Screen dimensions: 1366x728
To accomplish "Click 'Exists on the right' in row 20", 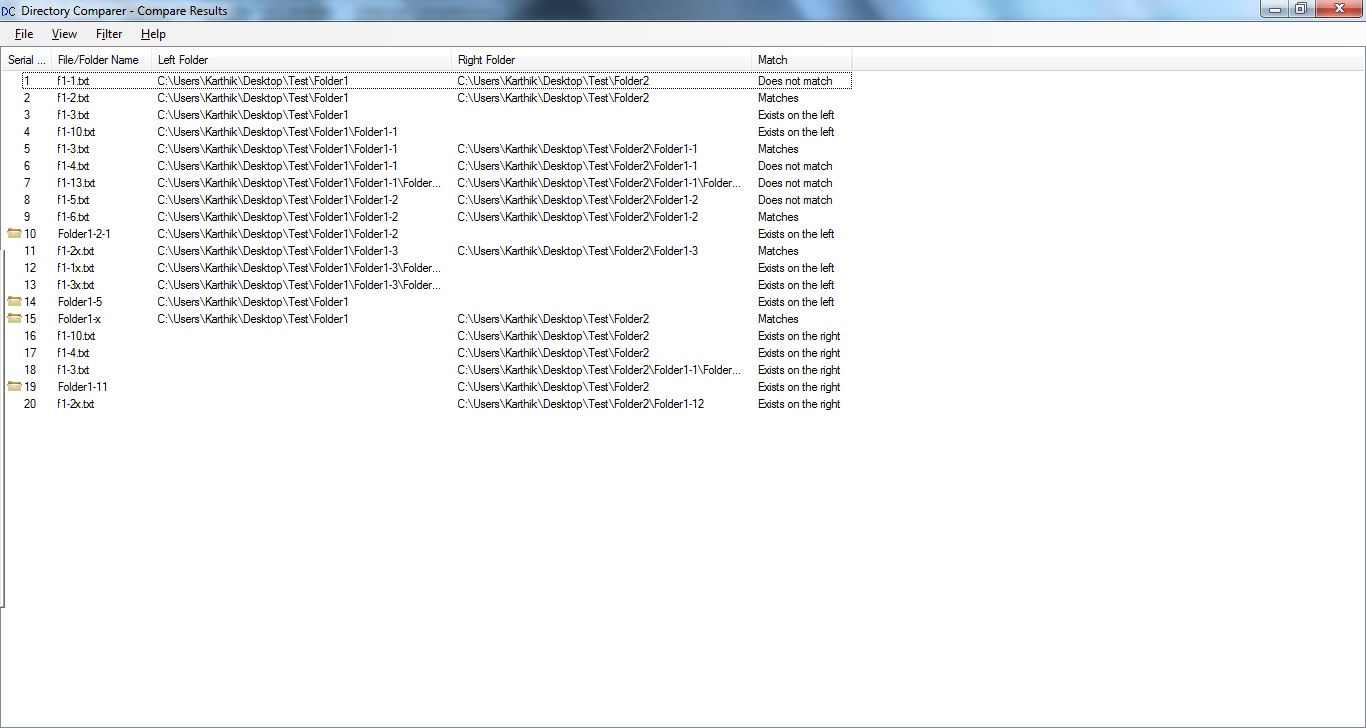I will tap(799, 404).
